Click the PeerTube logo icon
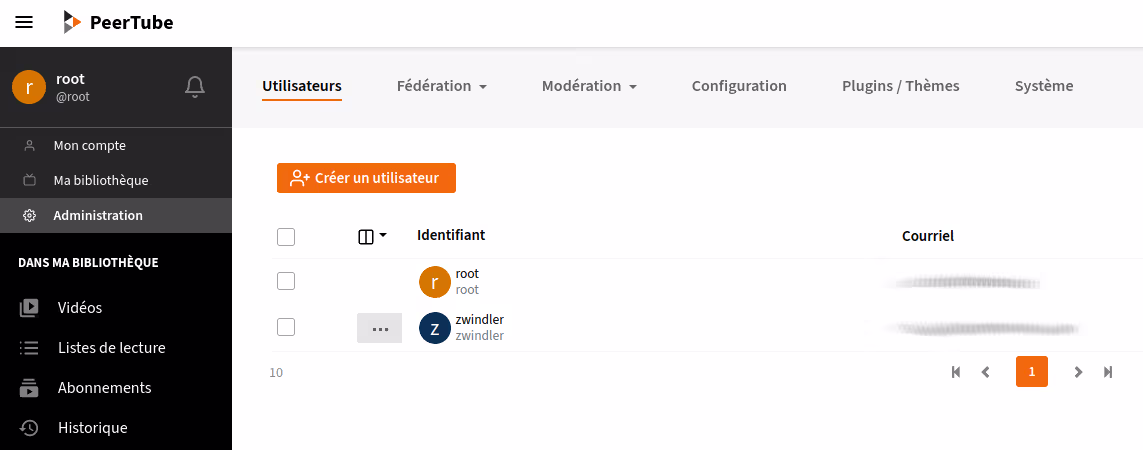This screenshot has width=1143, height=450. coord(72,22)
